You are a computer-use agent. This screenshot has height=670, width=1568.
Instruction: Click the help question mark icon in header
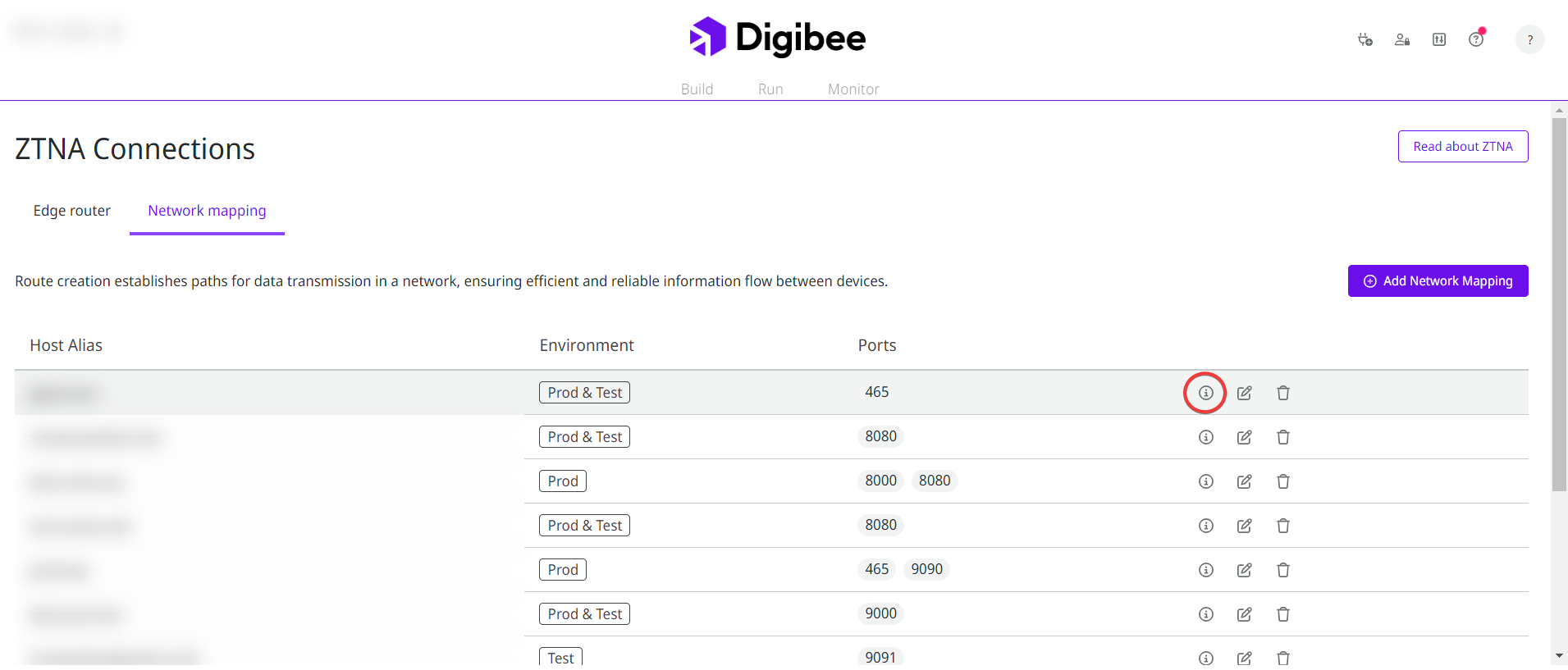tap(1529, 39)
